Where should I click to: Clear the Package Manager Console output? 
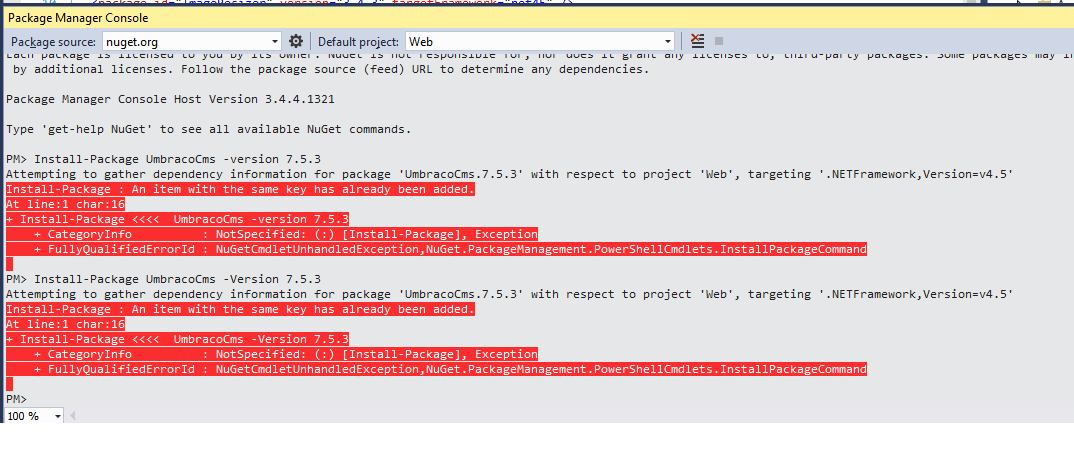[x=697, y=41]
